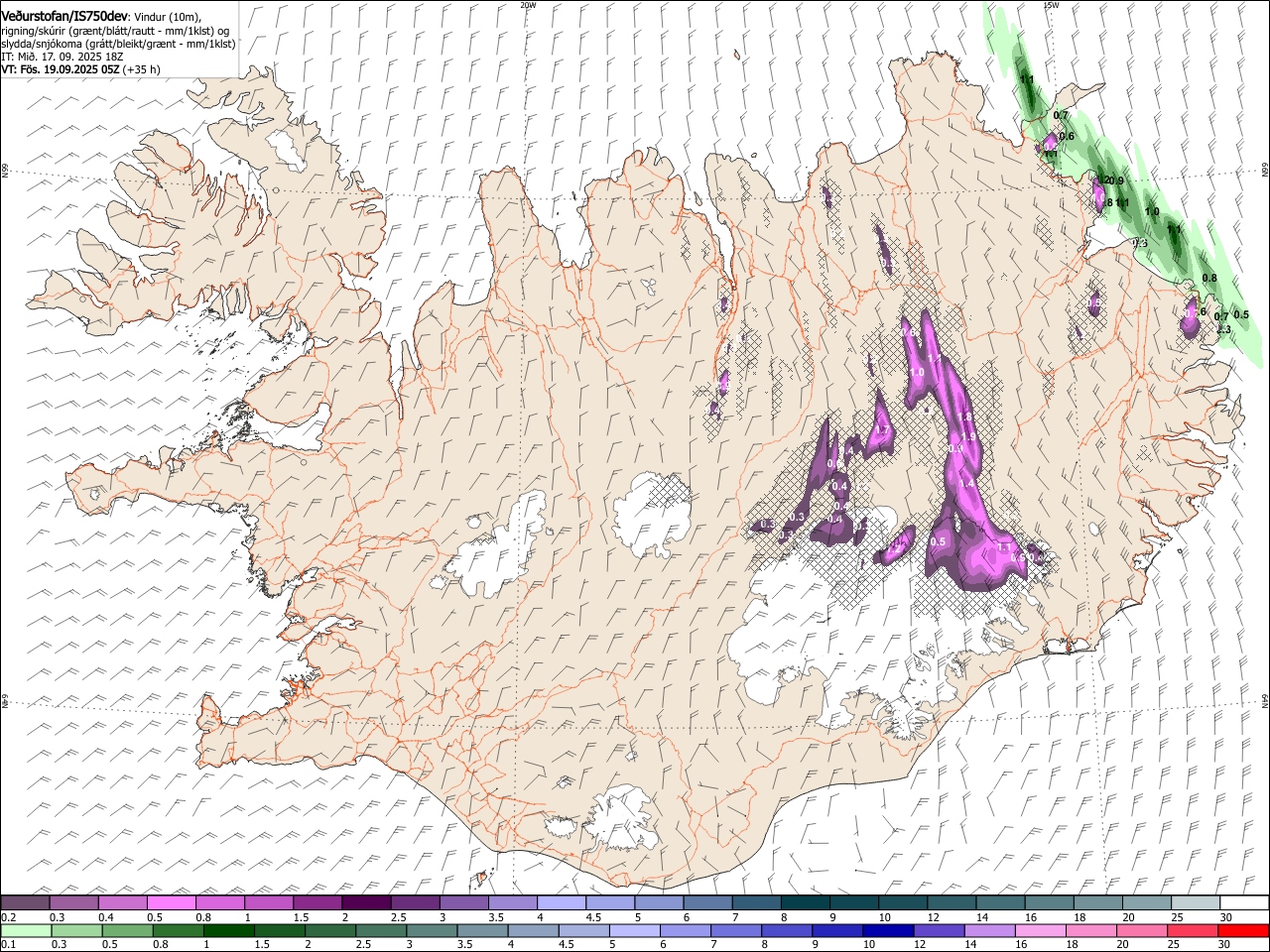
Task: Select the white 30 mm snow legend swatch
Action: click(1244, 902)
